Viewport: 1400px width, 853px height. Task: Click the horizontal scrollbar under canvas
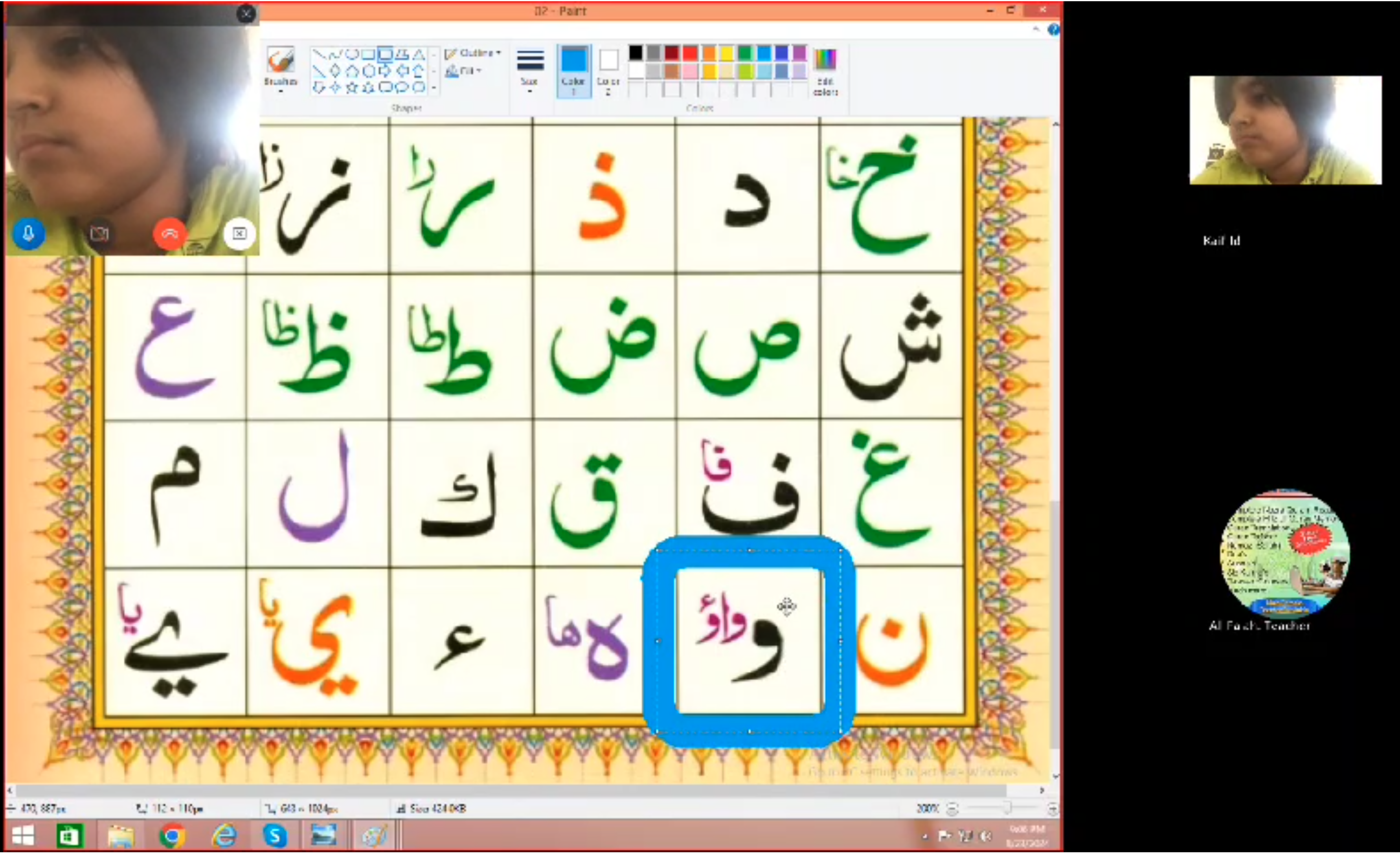[511, 791]
